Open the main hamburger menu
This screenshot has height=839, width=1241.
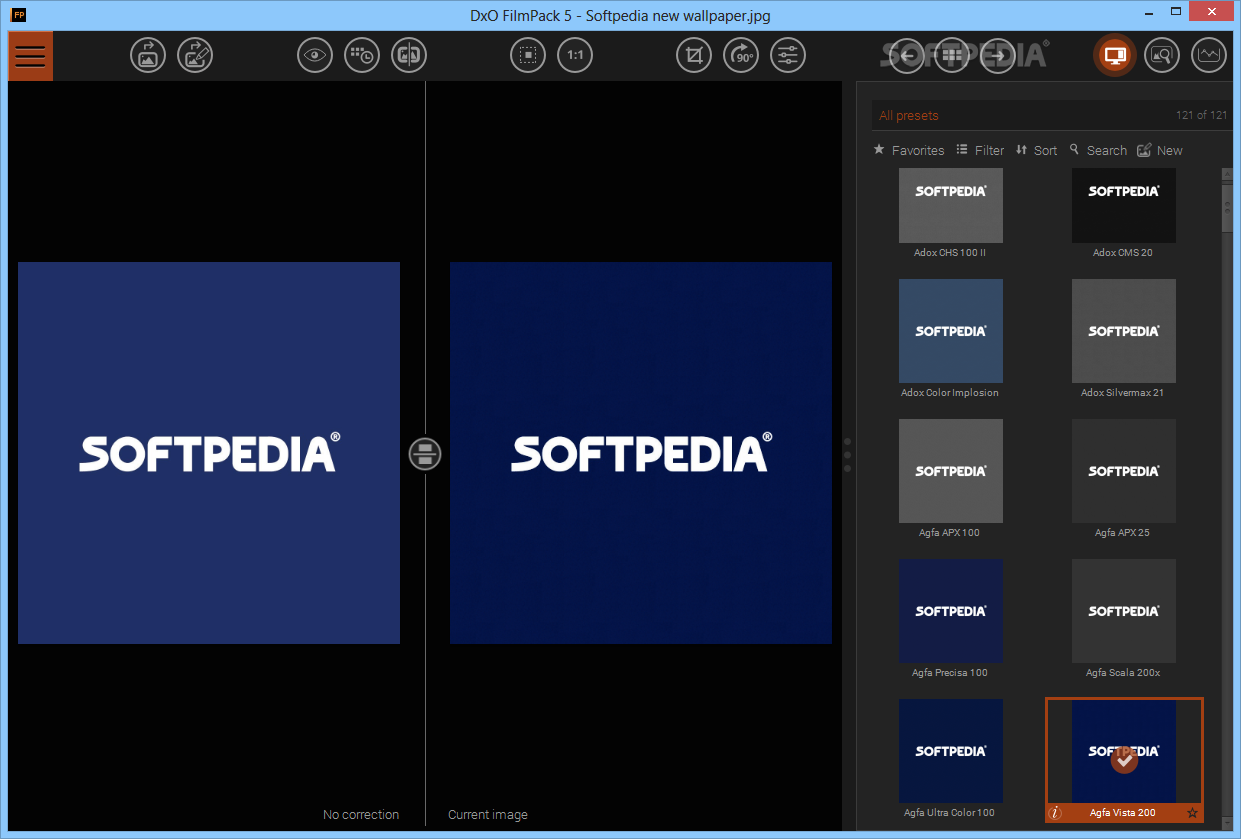pyautogui.click(x=30, y=56)
